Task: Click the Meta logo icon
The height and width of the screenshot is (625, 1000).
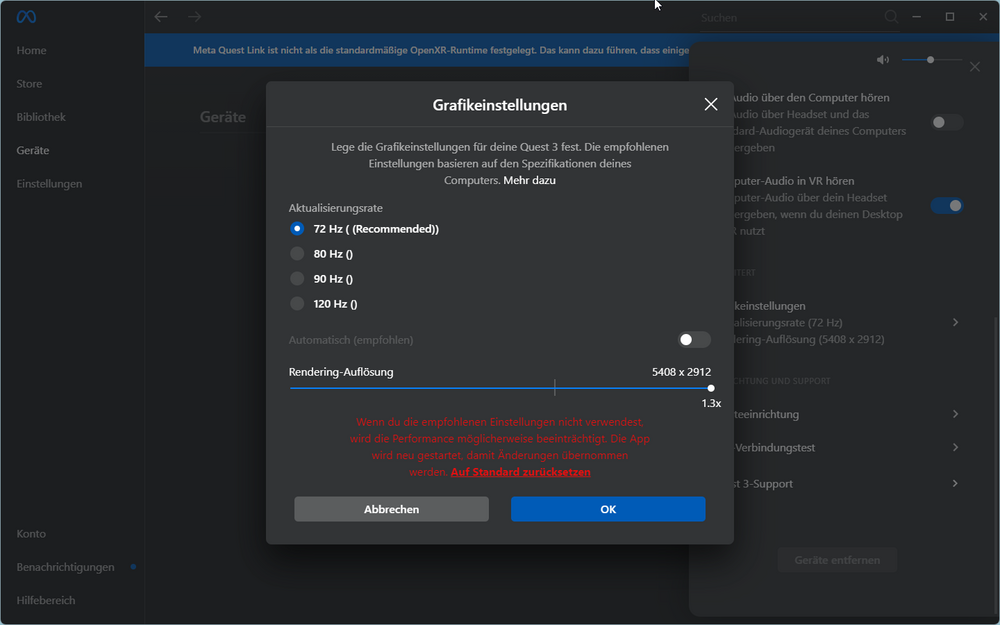Action: coord(26,17)
